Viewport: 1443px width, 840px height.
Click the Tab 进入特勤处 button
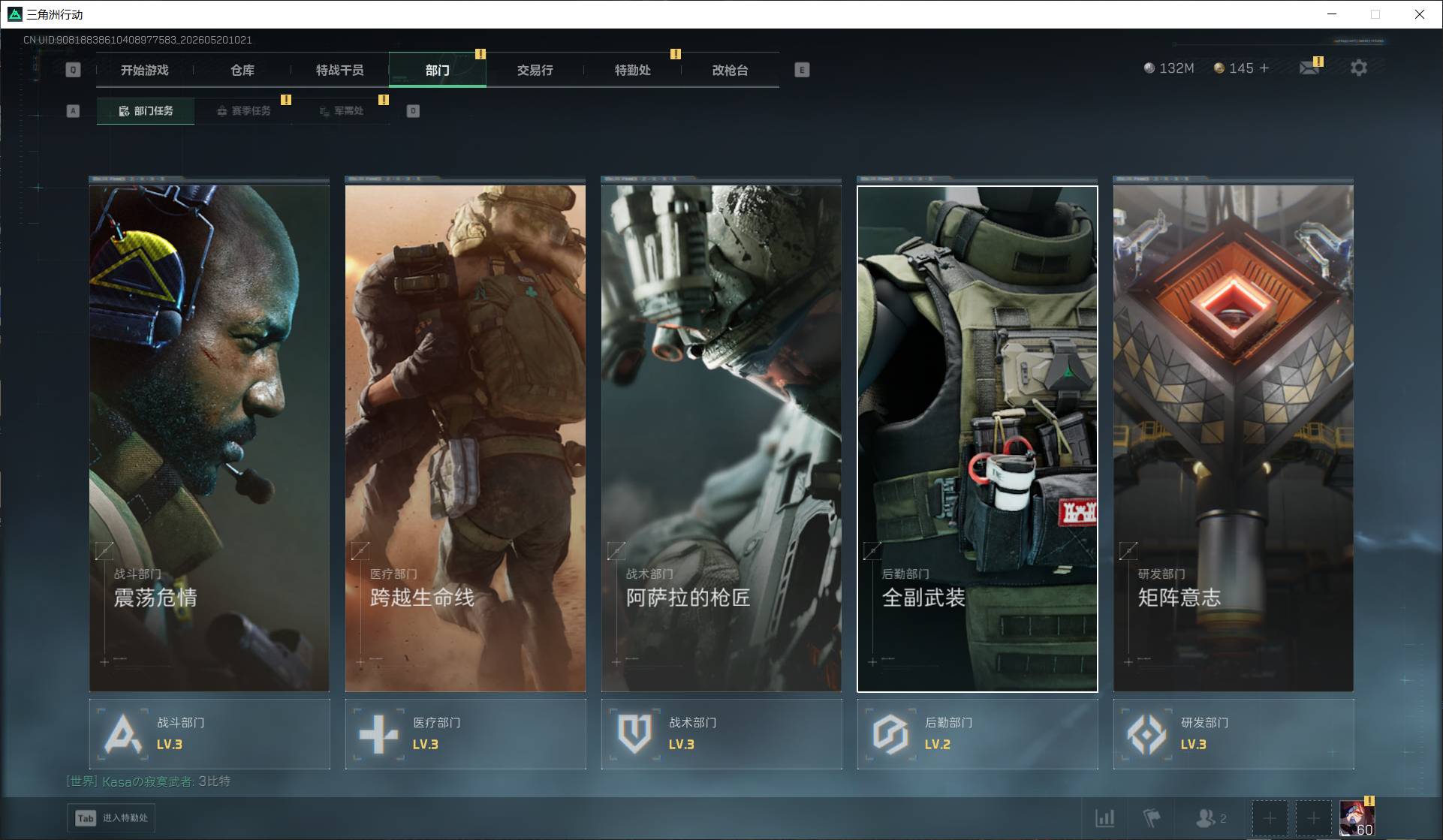click(111, 817)
